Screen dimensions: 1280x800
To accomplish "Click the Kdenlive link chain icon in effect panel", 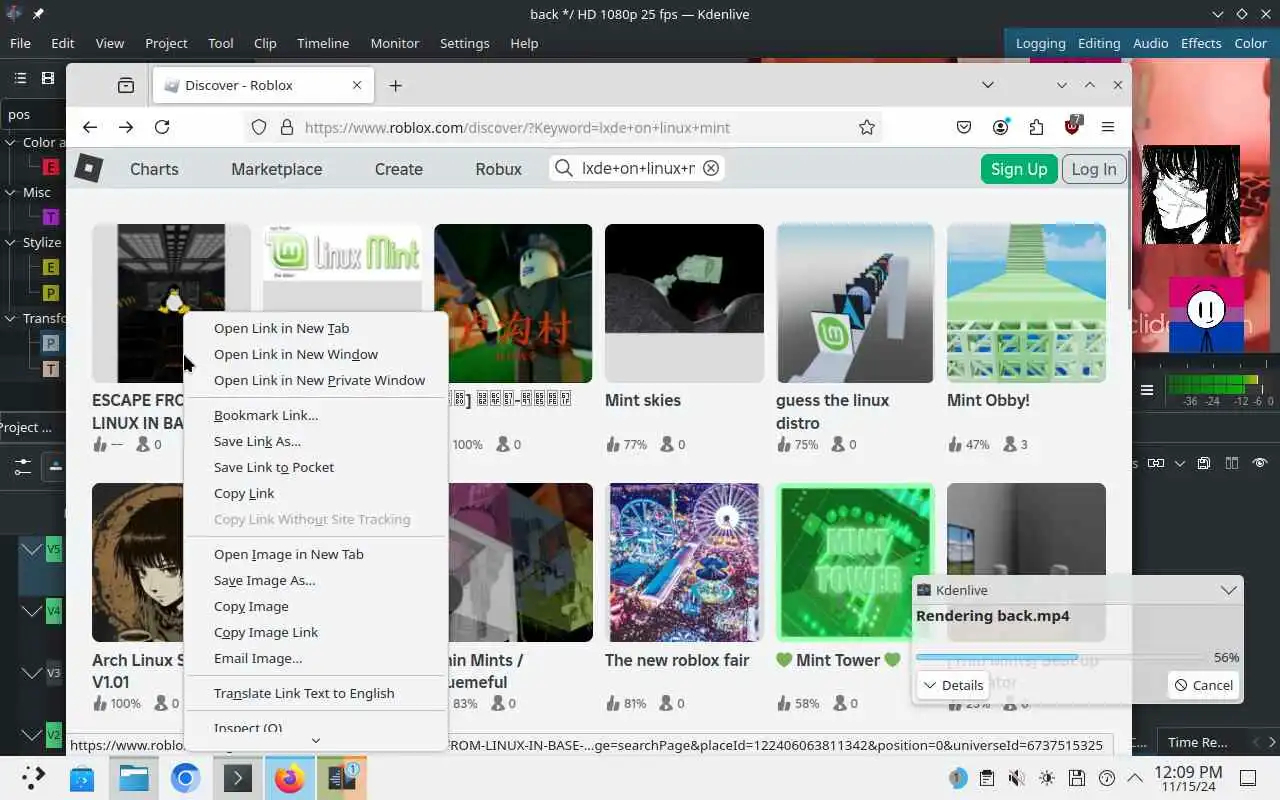I will [x=1156, y=463].
